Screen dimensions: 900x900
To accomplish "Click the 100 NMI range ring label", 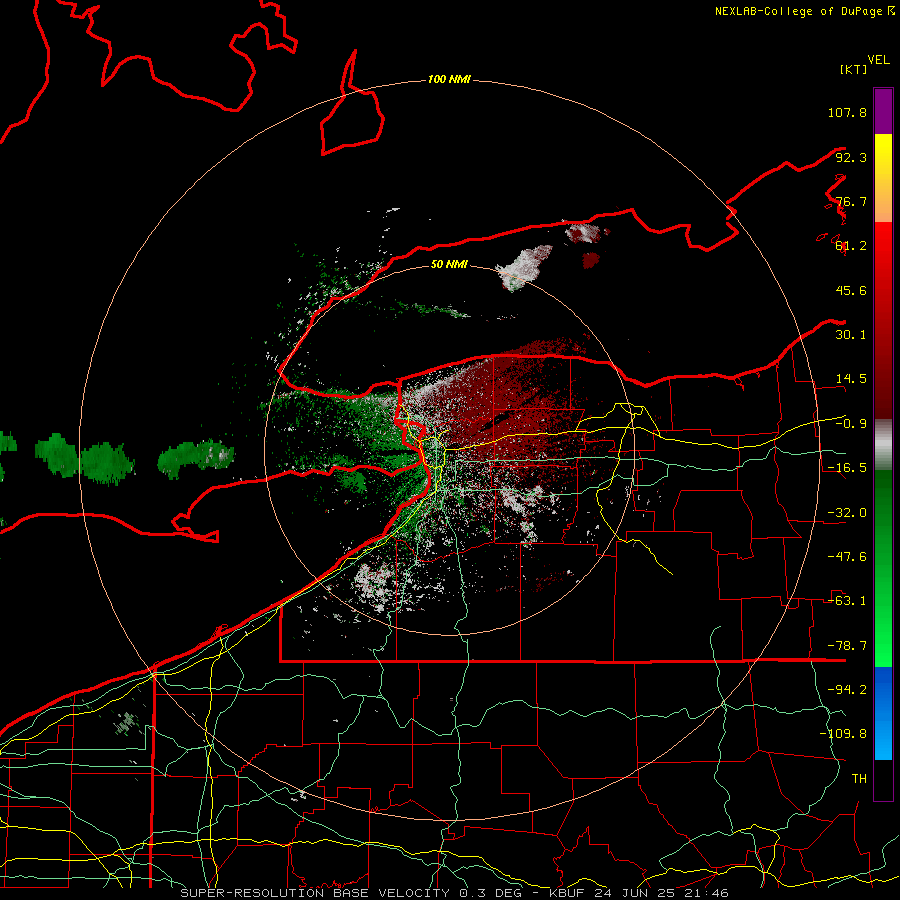I will (449, 79).
